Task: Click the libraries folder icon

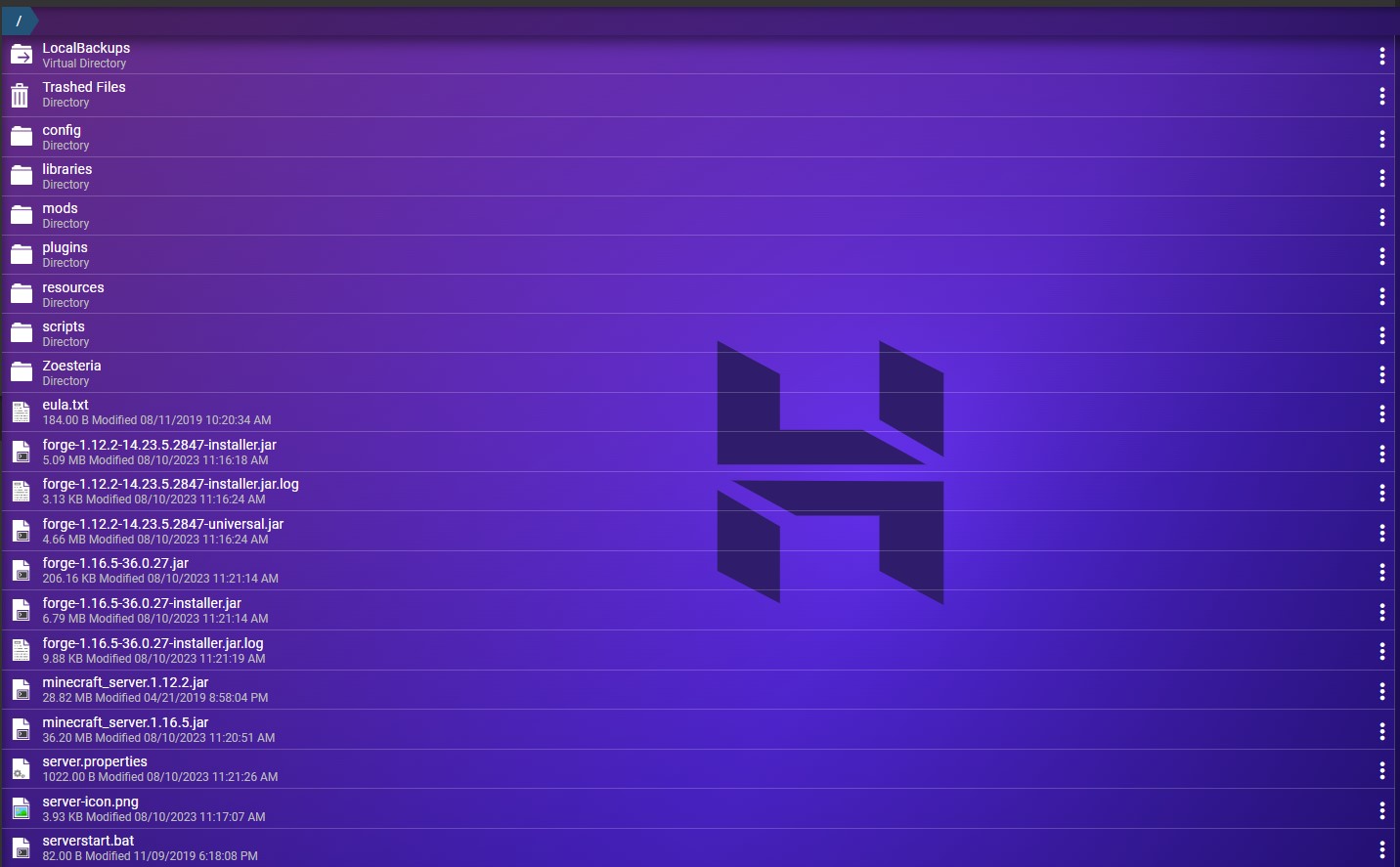Action: coord(22,176)
